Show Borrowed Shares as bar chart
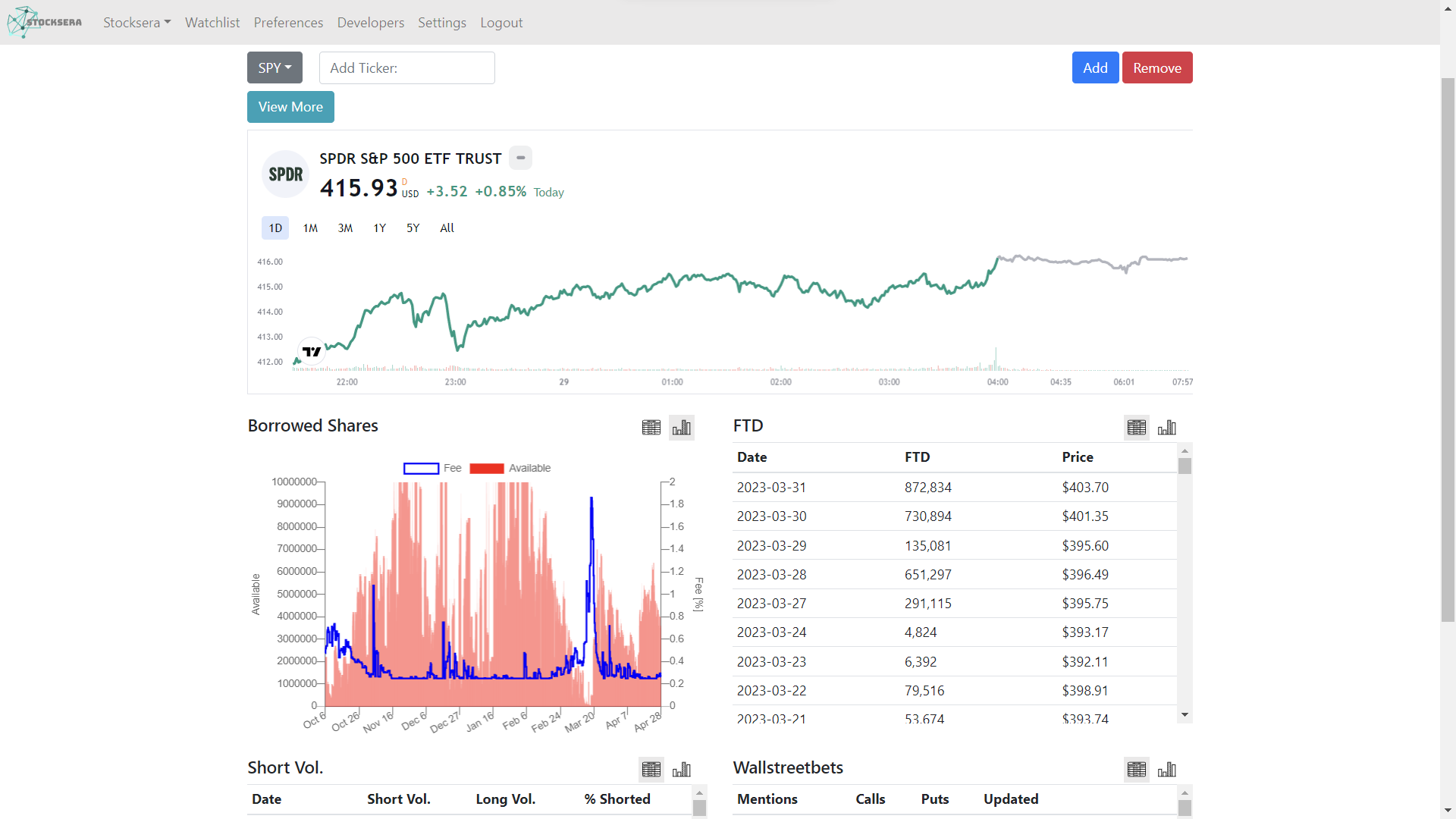This screenshot has width=1456, height=819. [681, 428]
